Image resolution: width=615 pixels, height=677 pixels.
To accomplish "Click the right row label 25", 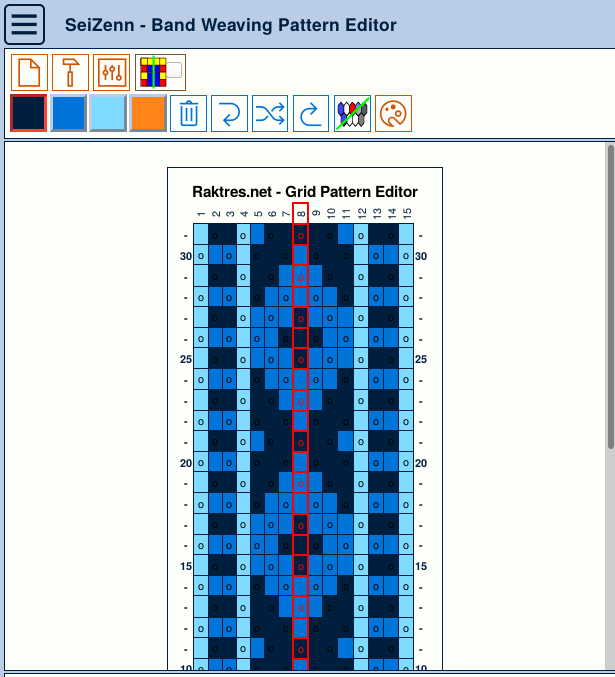I will pos(421,359).
